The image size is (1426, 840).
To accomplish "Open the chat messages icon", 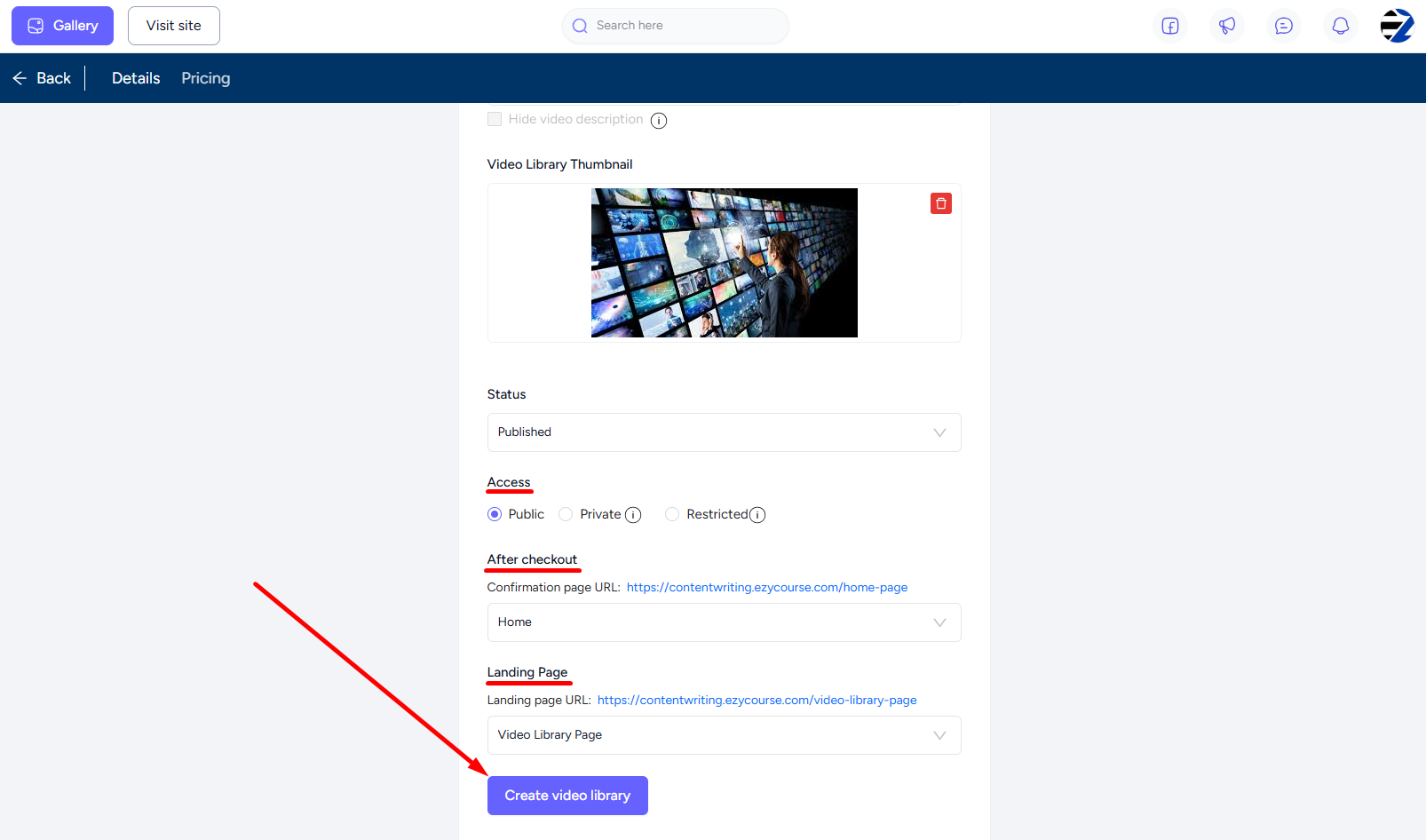I will [x=1284, y=26].
